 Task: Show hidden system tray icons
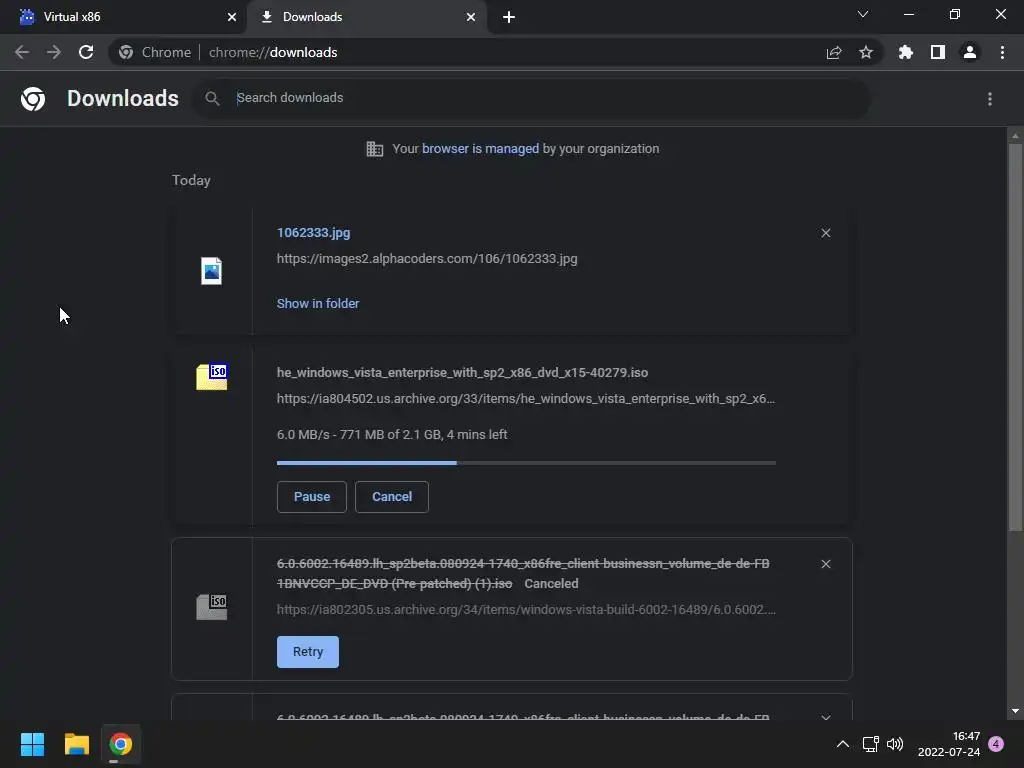pos(843,744)
